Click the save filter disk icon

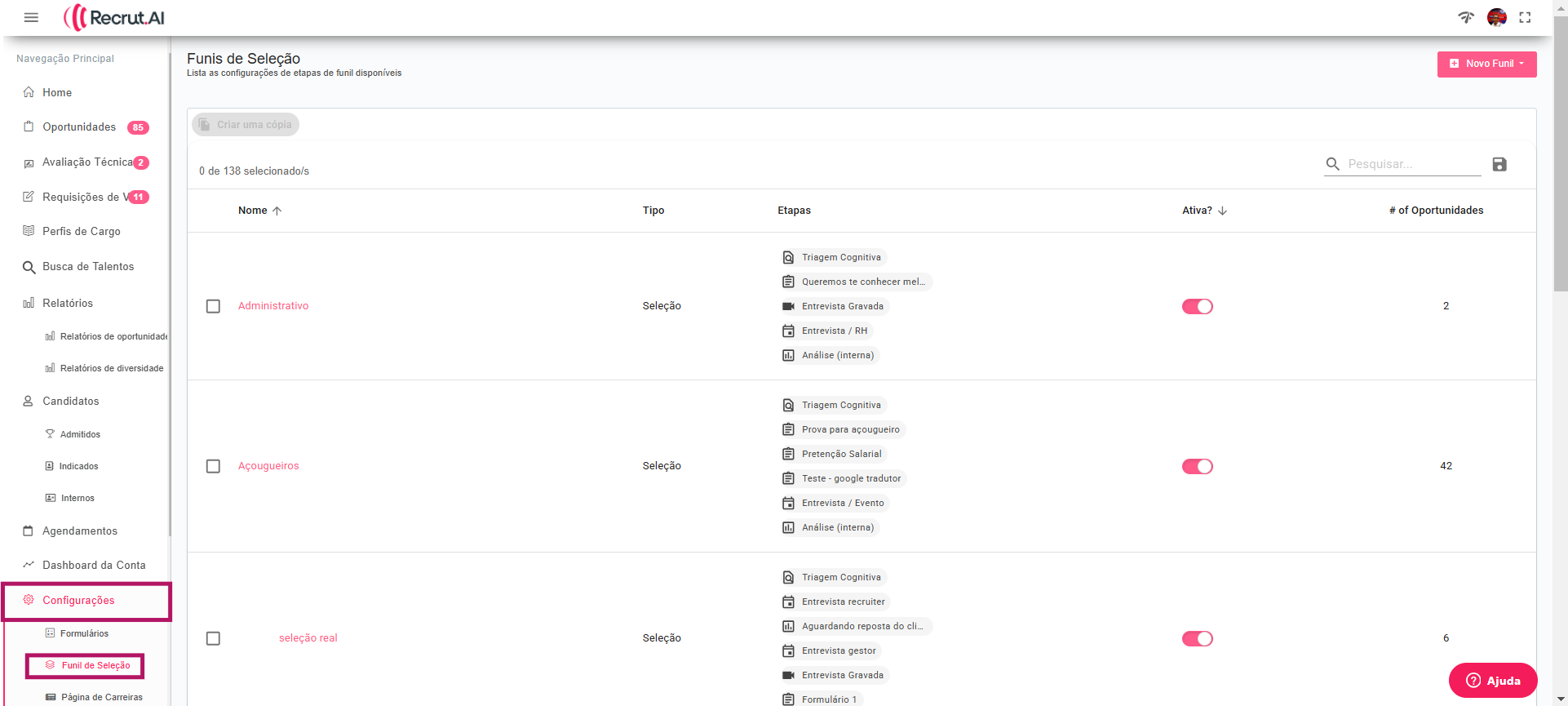point(1499,164)
